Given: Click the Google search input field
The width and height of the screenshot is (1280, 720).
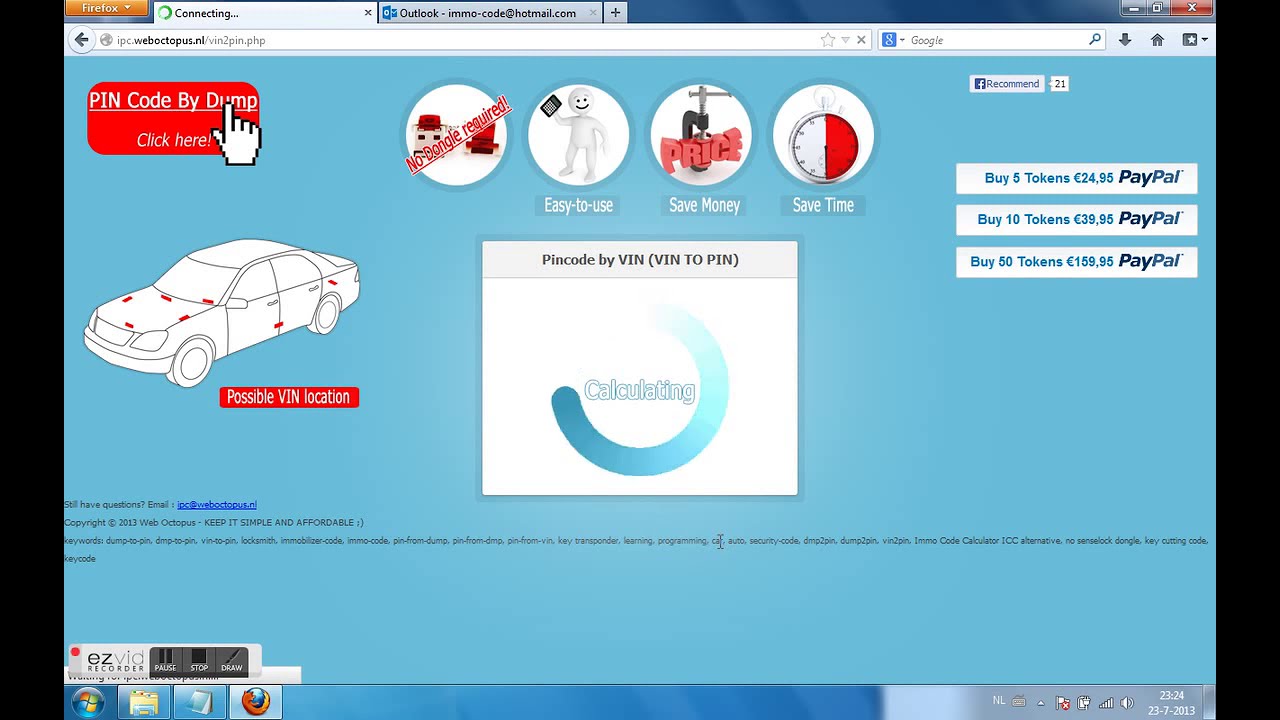Looking at the screenshot, I should pyautogui.click(x=997, y=40).
